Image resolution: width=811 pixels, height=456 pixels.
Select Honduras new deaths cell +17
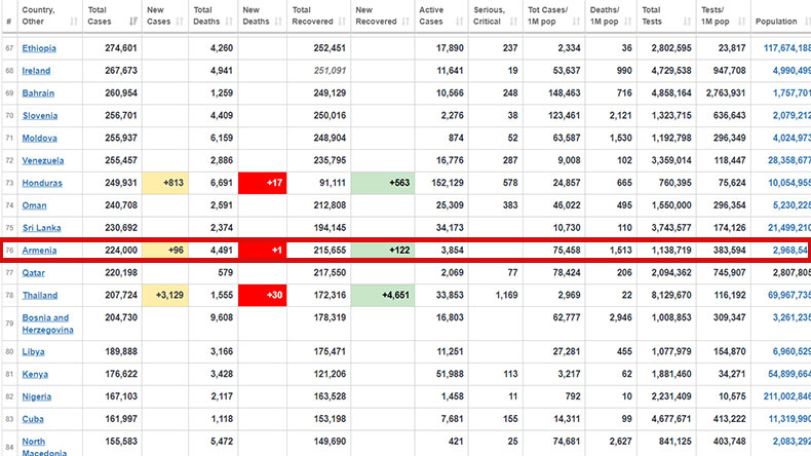(262, 183)
